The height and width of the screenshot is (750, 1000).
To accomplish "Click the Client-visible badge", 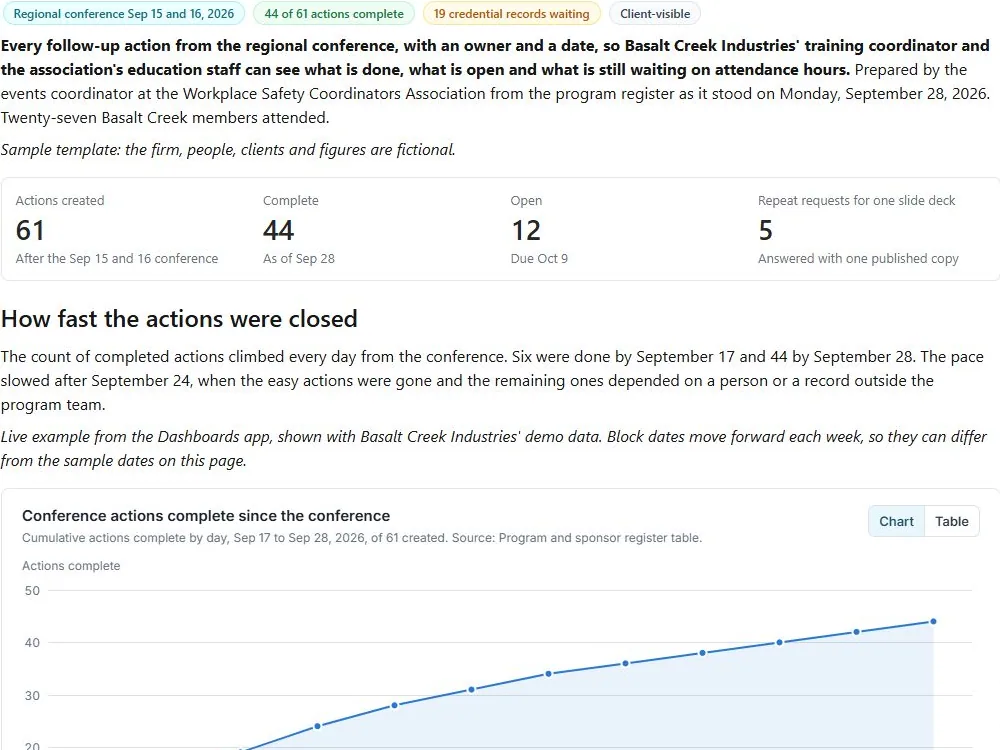I will click(x=655, y=13).
